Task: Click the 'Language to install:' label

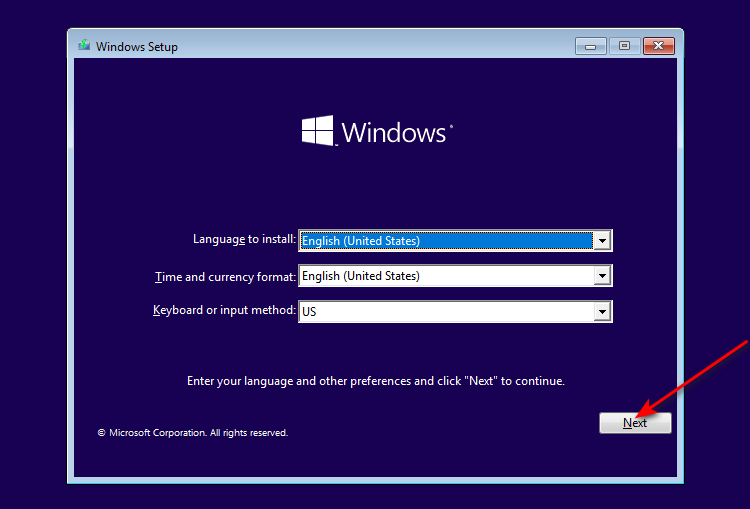Action: tap(244, 239)
